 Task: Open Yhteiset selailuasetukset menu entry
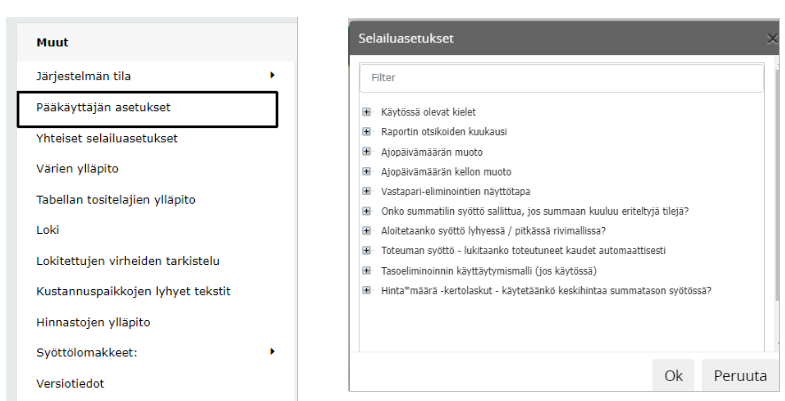click(x=106, y=138)
